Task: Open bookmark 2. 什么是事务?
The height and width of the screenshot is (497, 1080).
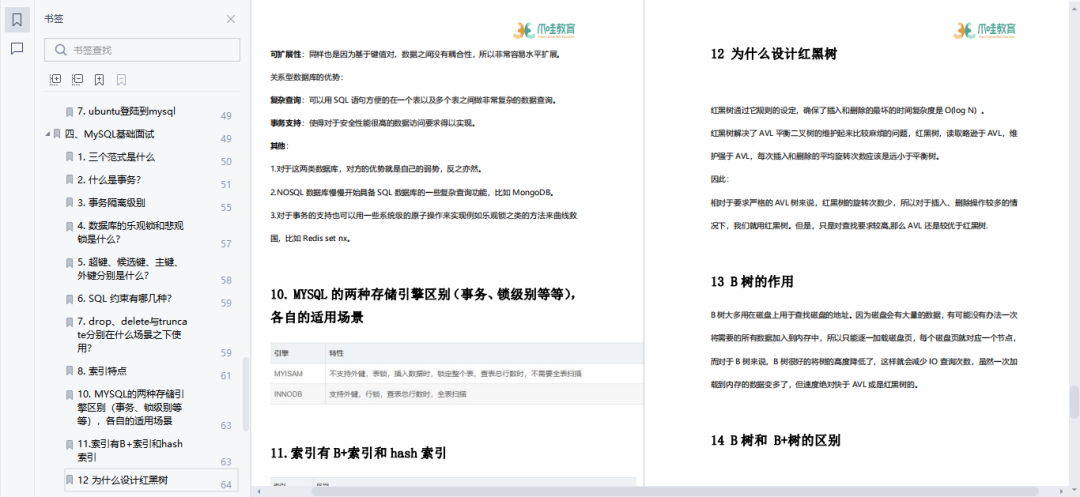Action: [x=110, y=180]
